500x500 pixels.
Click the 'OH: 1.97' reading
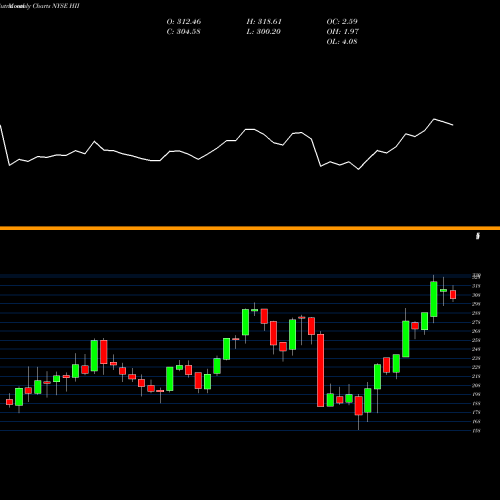pos(343,32)
